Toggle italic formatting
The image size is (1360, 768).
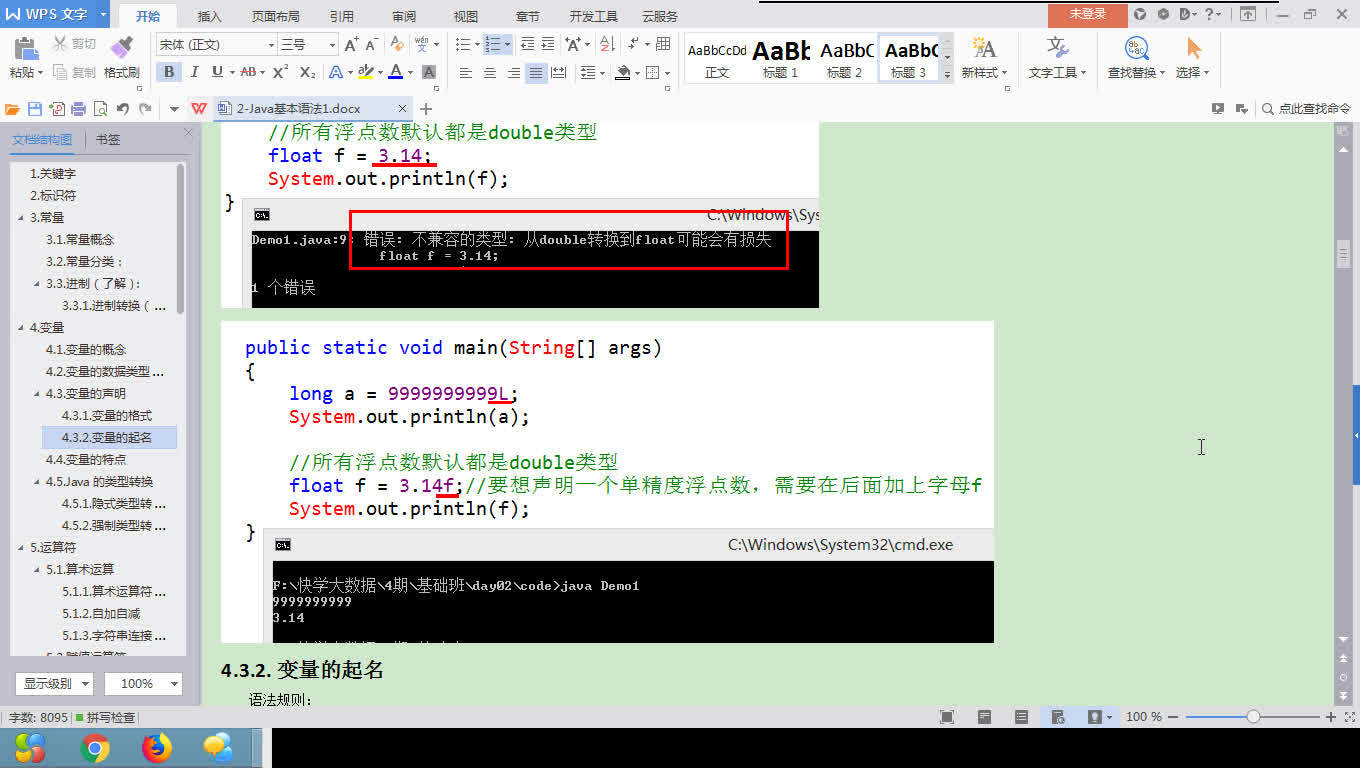[193, 72]
